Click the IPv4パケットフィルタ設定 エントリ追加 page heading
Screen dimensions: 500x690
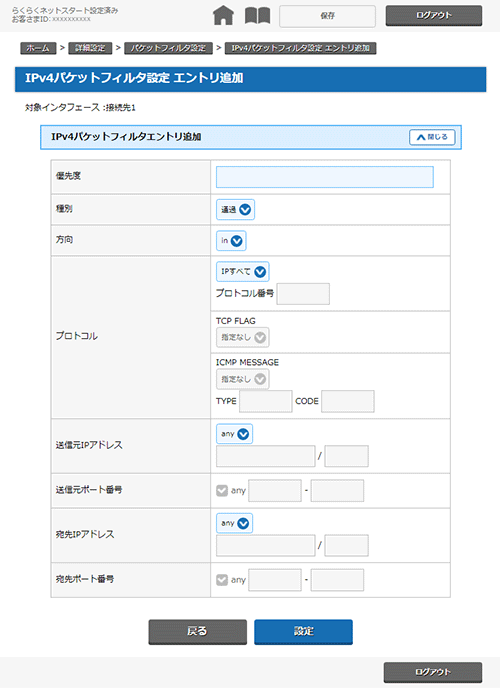134,78
